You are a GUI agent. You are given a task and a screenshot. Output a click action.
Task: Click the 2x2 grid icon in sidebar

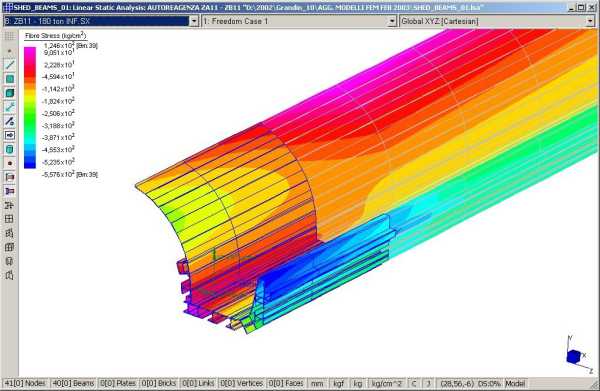[10, 219]
